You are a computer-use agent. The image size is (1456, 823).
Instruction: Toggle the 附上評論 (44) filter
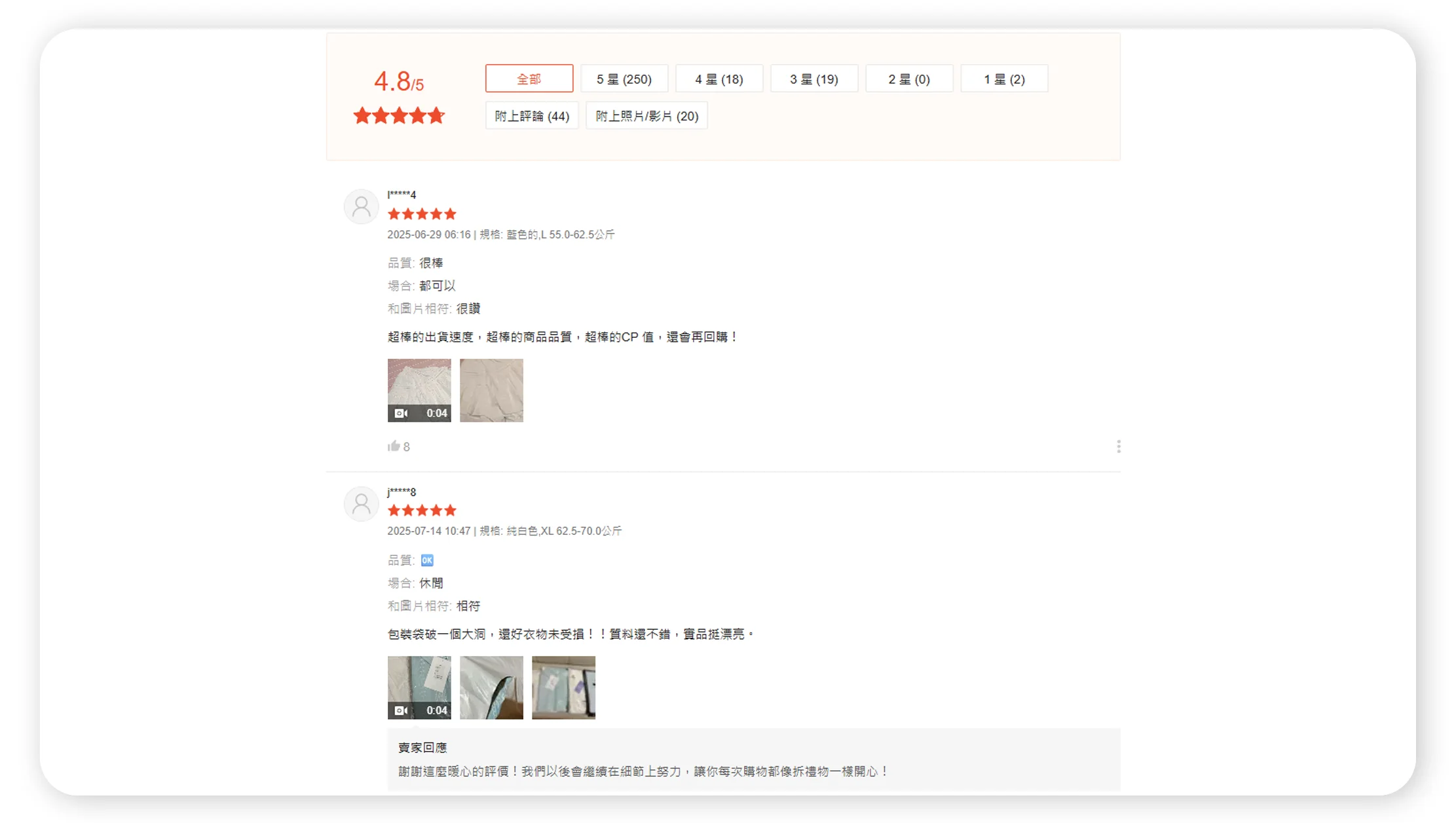(x=531, y=115)
